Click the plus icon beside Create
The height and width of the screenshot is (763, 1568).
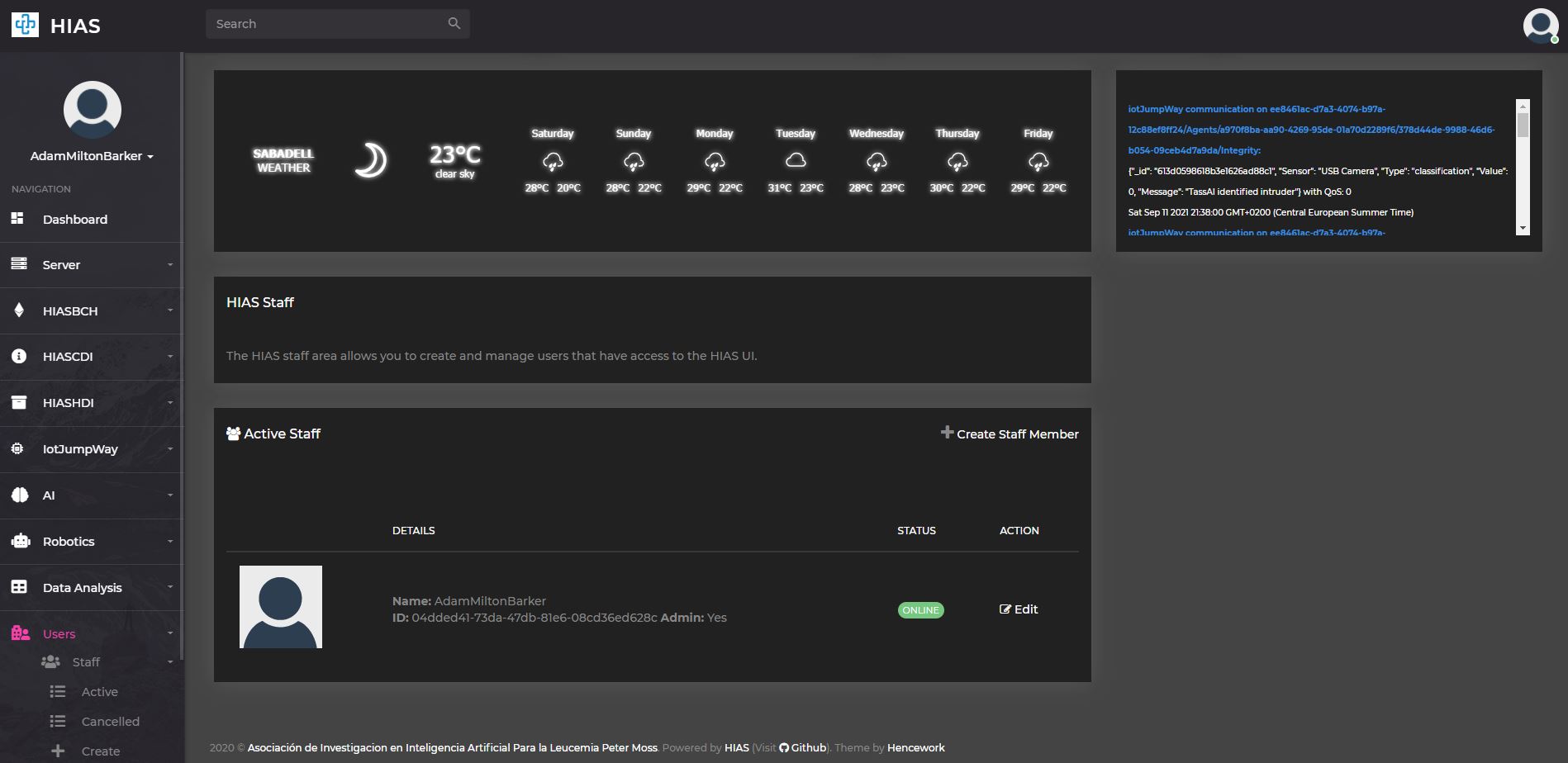(x=58, y=751)
